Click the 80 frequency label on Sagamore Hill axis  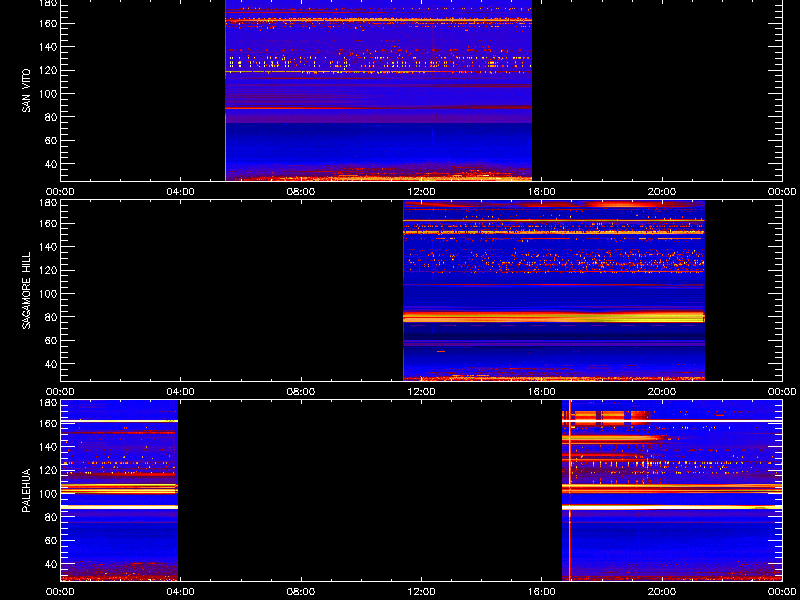(49, 317)
